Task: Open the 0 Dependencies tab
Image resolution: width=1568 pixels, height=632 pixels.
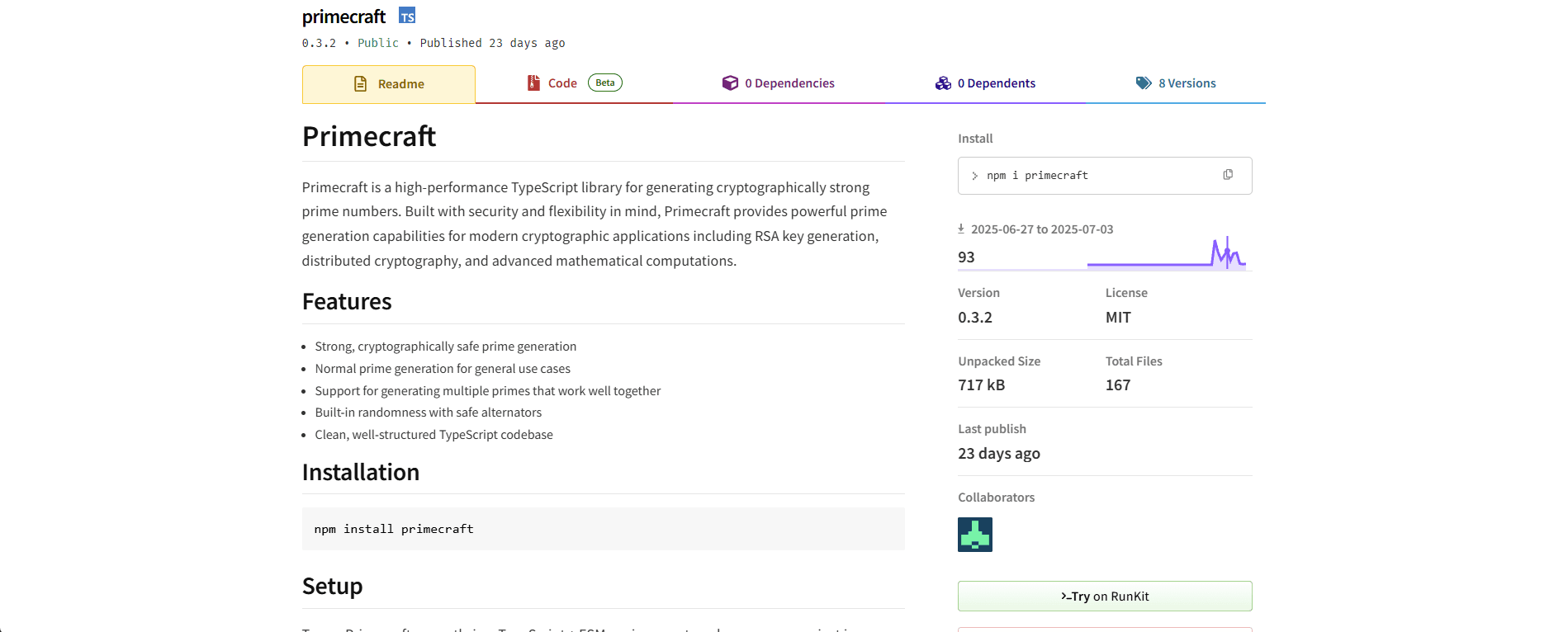Action: click(779, 83)
